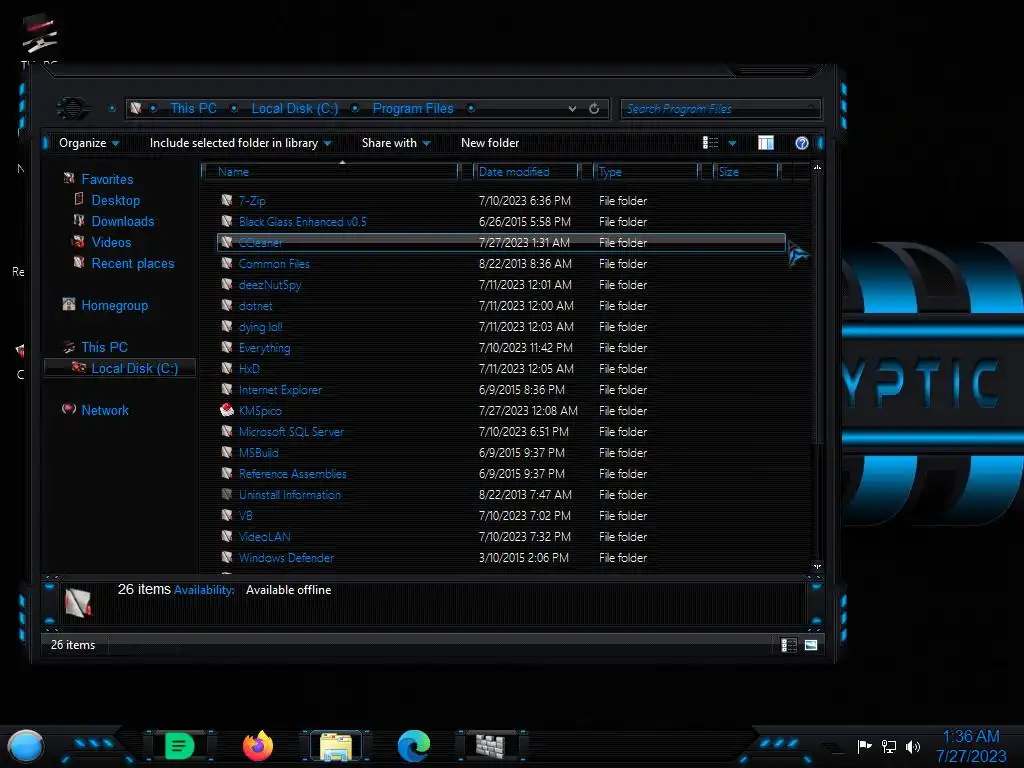Viewport: 1024px width, 768px height.
Task: Open the Organize menu
Action: tap(89, 143)
